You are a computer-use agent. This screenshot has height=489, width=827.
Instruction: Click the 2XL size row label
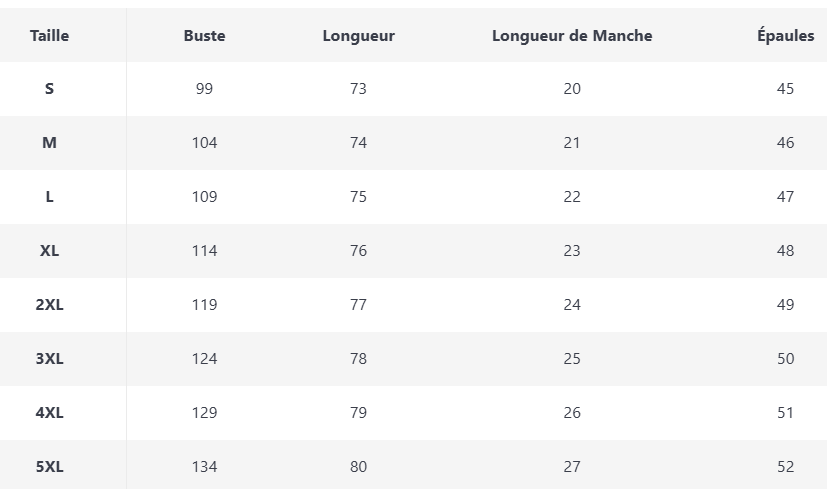49,305
